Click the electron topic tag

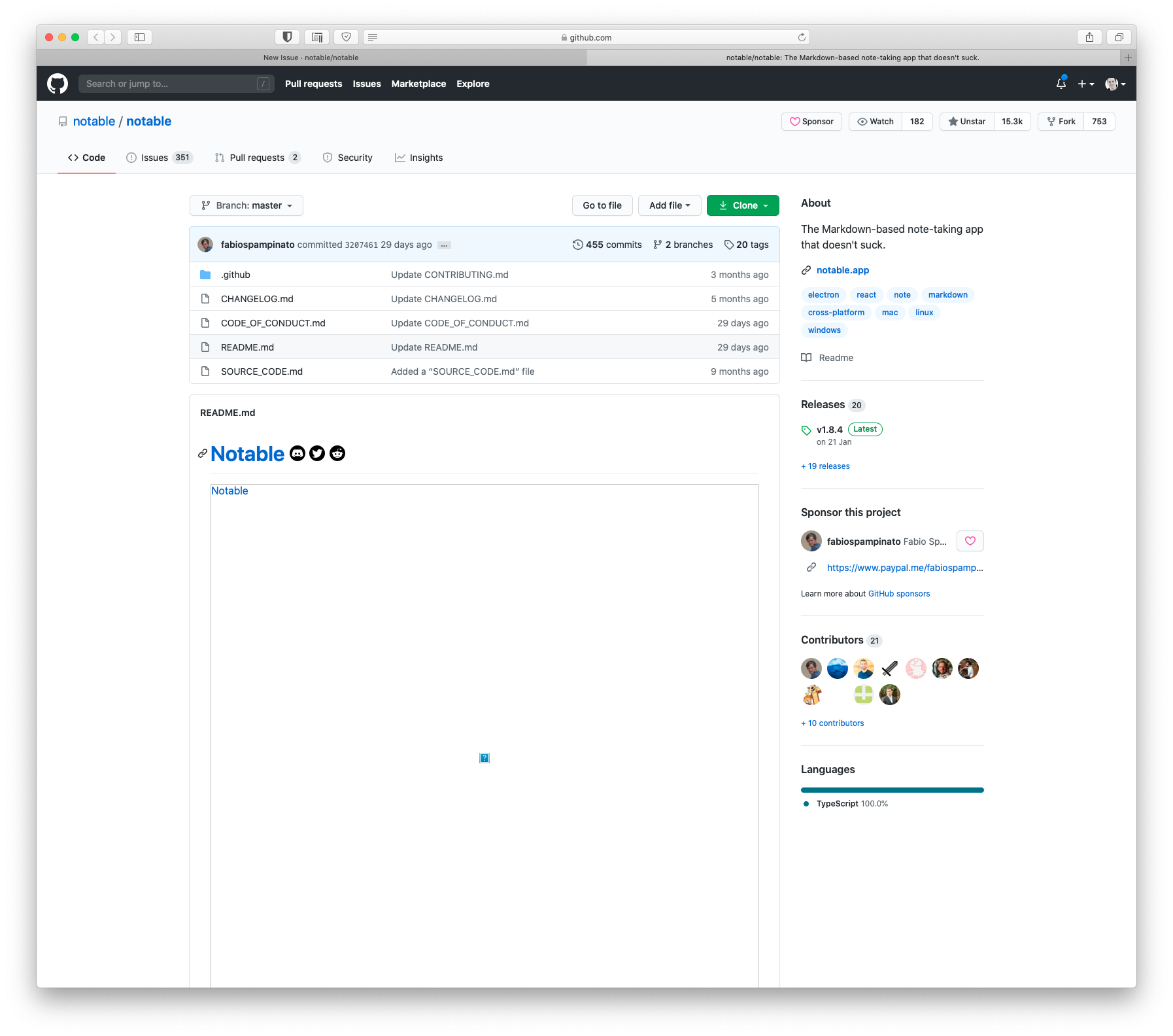[x=823, y=295]
